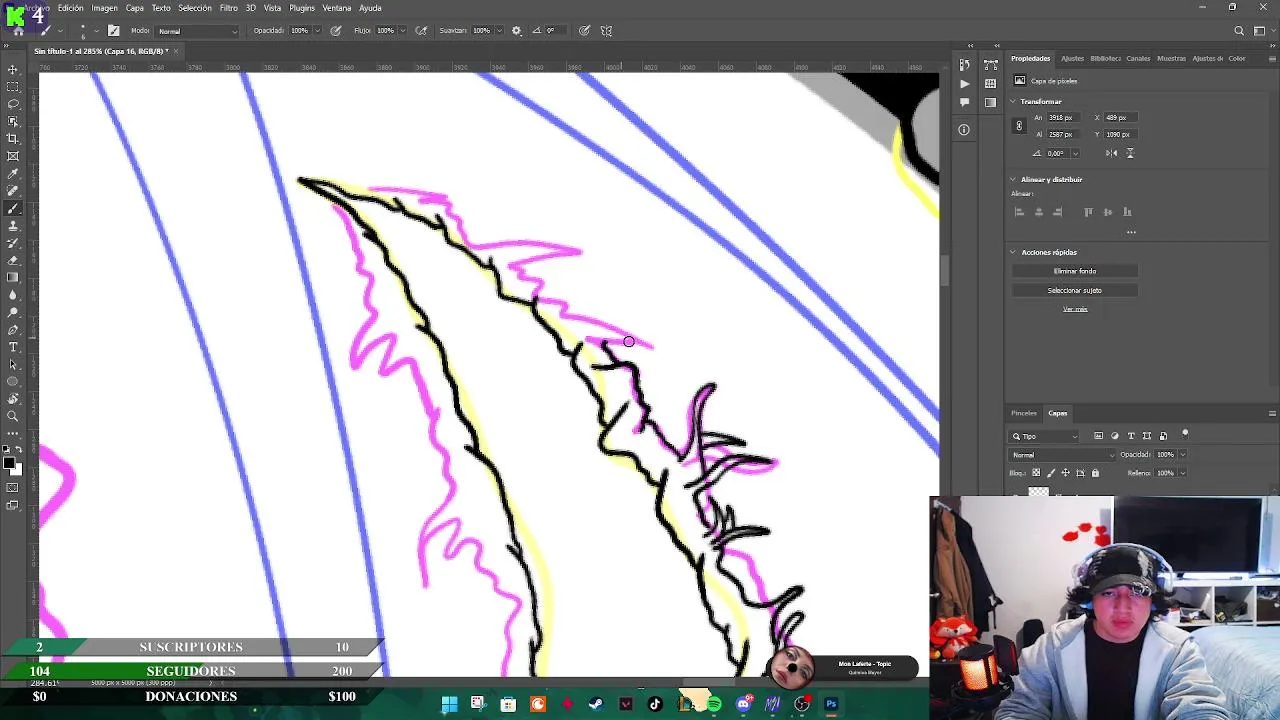This screenshot has width=1280, height=720.
Task: Open the Actions panel play icon
Action: [964, 84]
